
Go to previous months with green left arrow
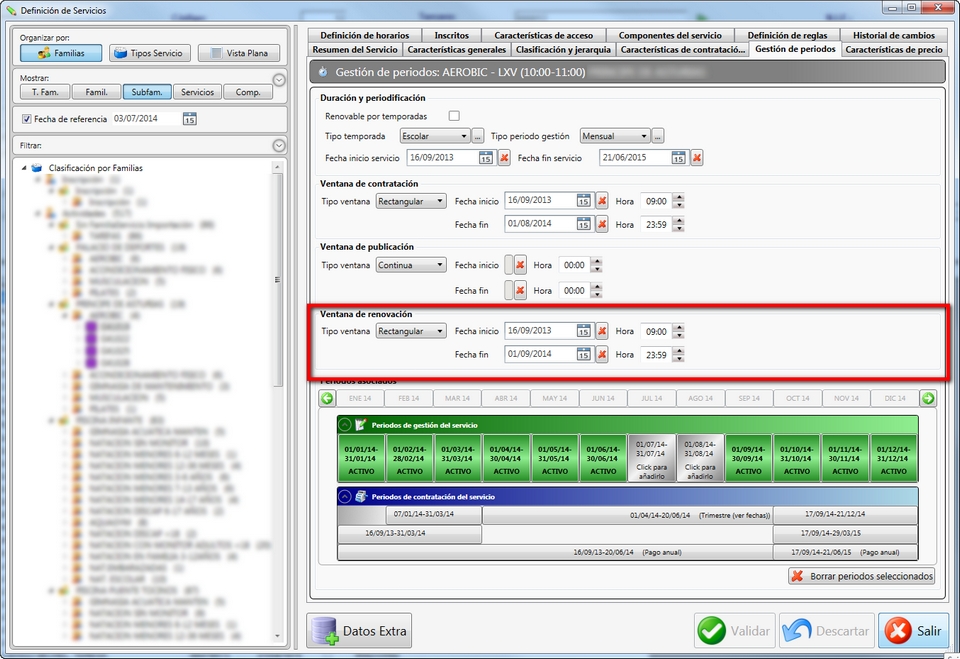[x=327, y=398]
